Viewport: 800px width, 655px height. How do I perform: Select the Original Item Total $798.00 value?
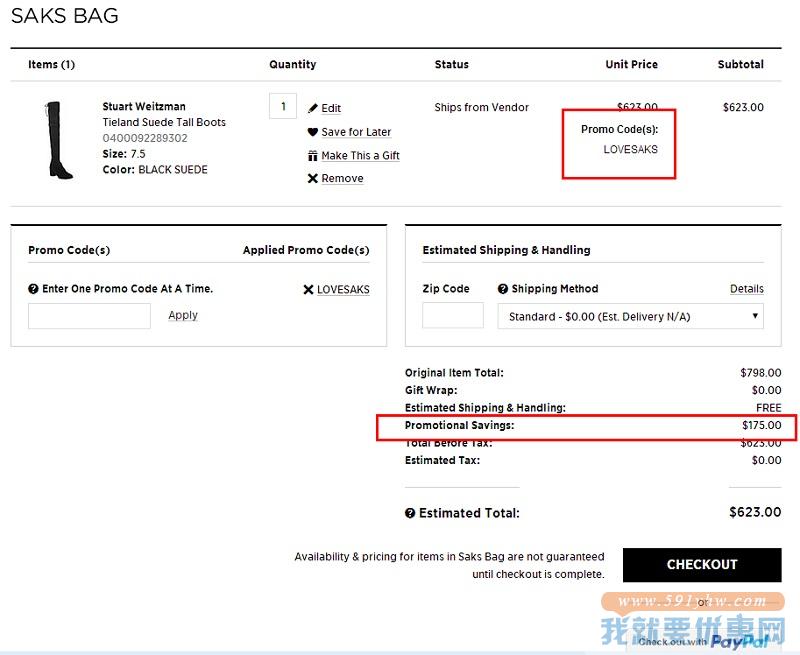pos(761,373)
